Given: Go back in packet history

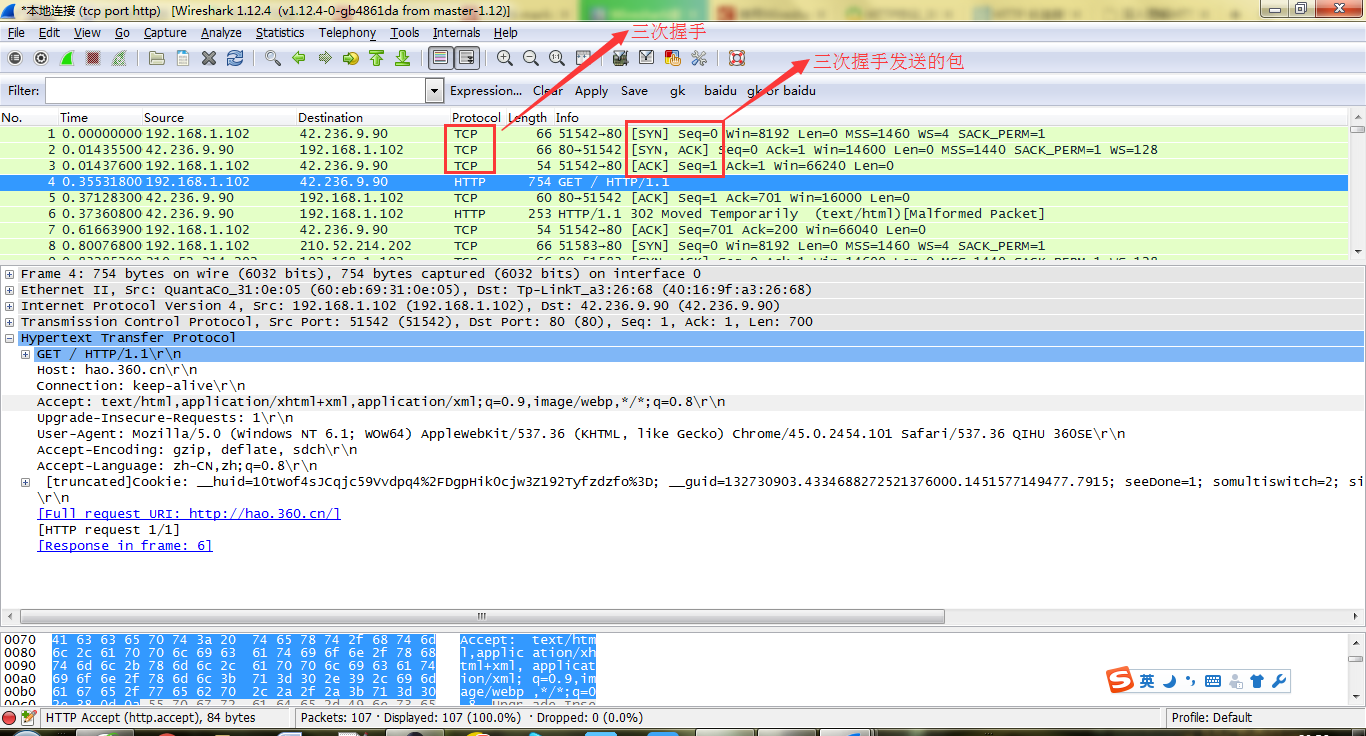Looking at the screenshot, I should tap(299, 58).
